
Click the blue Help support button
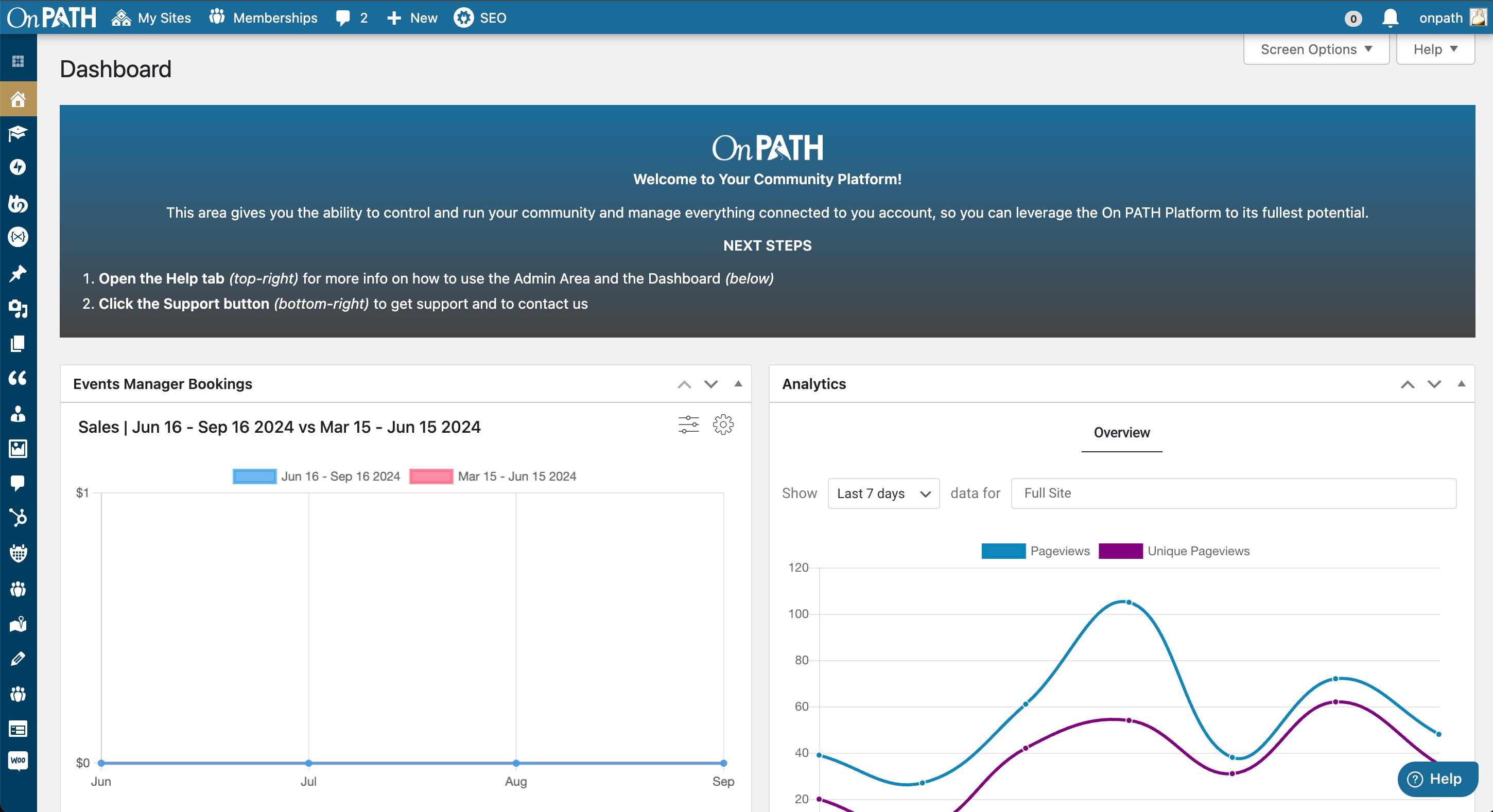[x=1437, y=779]
